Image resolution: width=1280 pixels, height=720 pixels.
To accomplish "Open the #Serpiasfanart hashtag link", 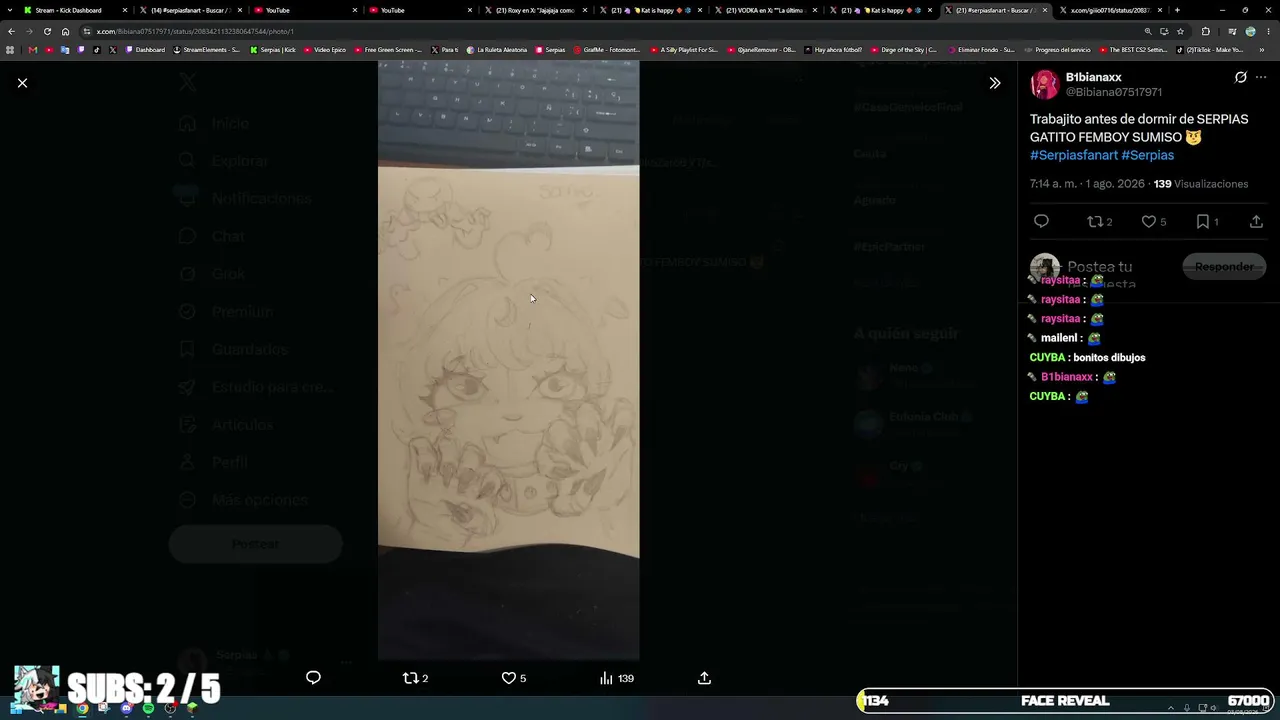I will [1074, 155].
